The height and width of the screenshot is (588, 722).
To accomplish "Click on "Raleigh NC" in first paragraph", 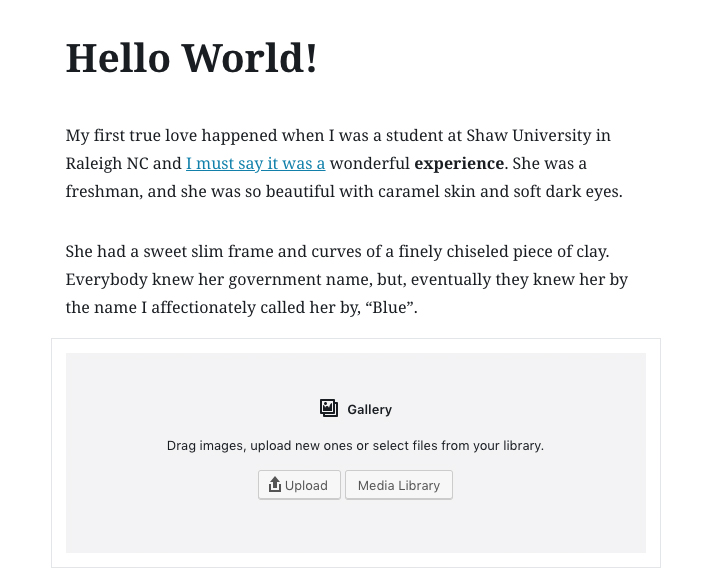I will [107, 163].
